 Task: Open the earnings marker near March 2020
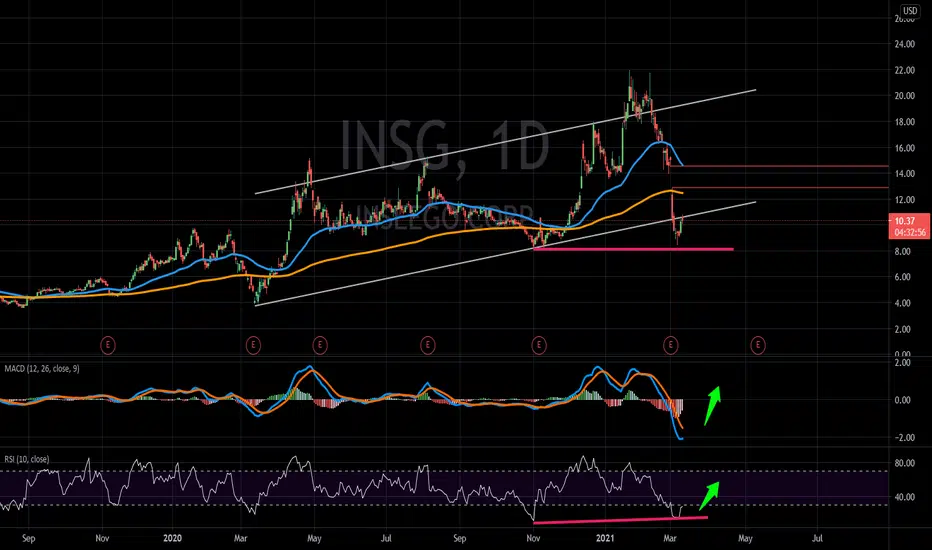click(253, 345)
